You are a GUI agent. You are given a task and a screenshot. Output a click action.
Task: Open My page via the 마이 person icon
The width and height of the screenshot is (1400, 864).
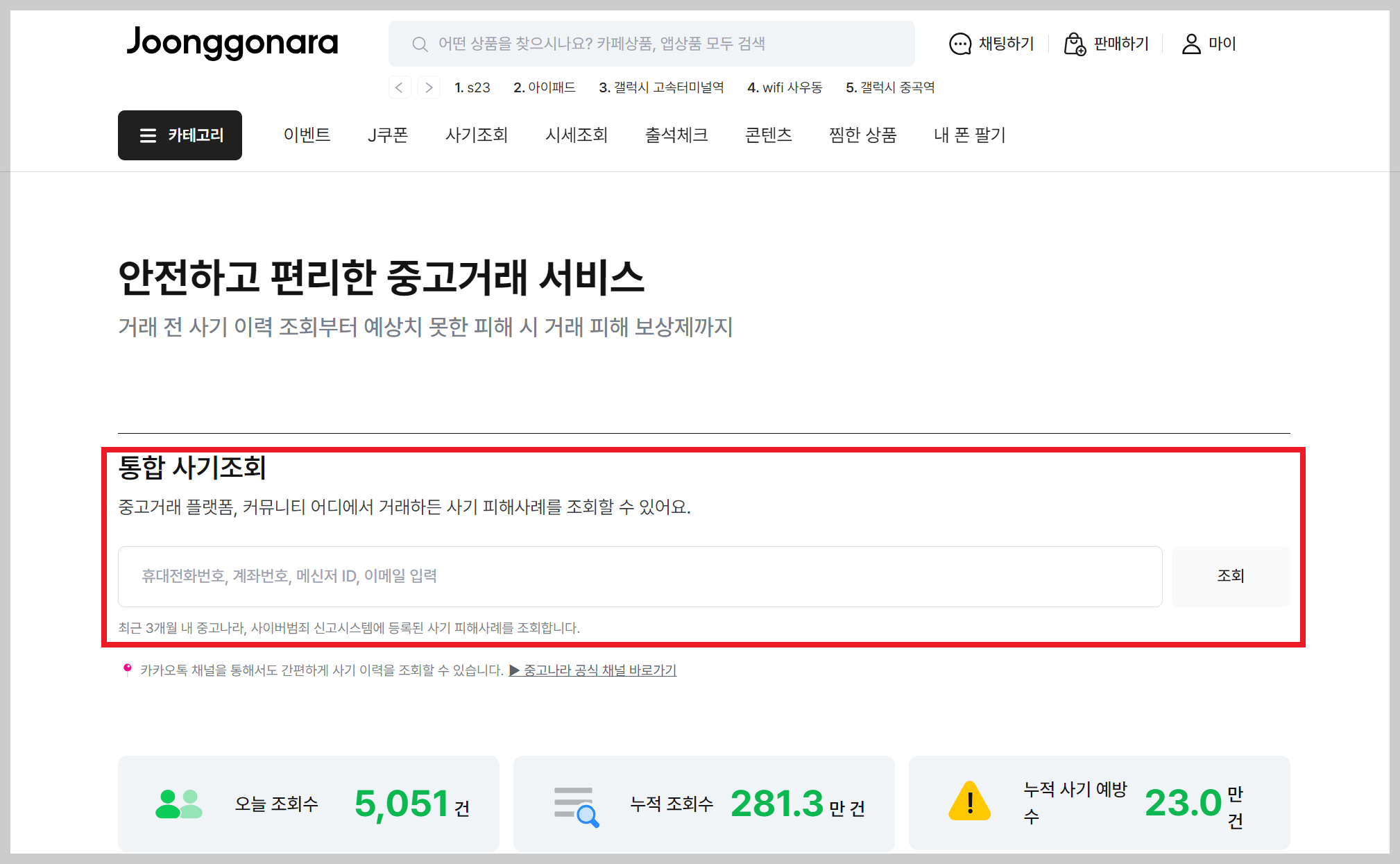[1190, 43]
